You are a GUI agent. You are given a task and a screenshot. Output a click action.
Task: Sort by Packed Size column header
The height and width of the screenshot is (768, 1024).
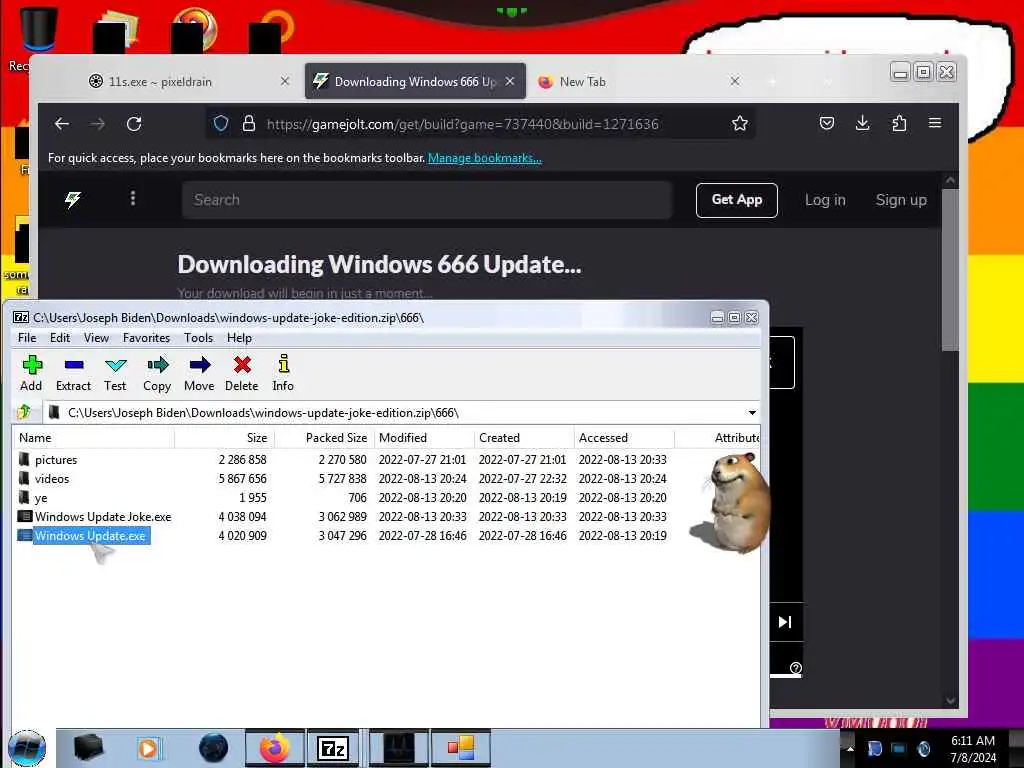325,438
